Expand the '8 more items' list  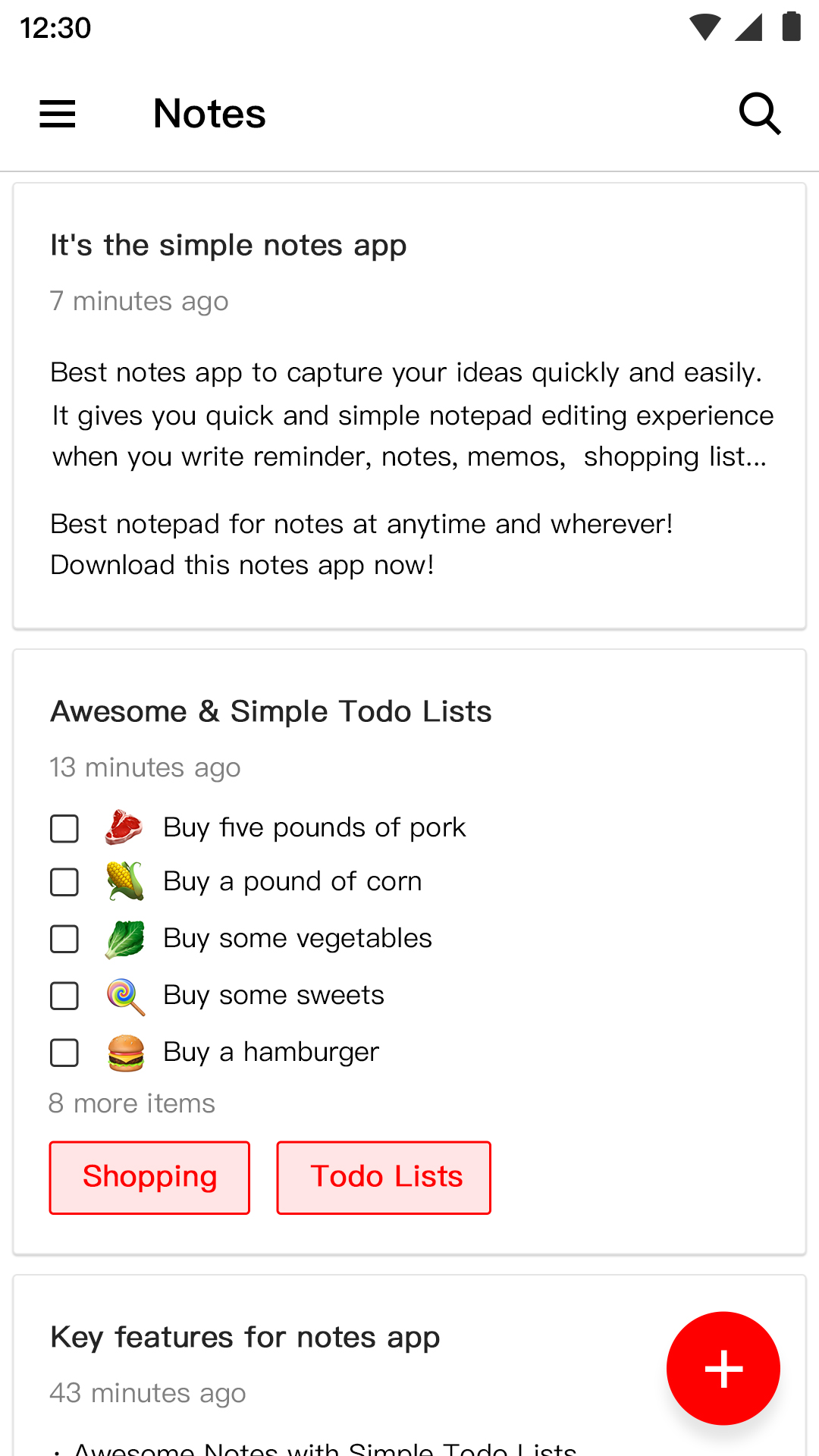coord(132,1103)
